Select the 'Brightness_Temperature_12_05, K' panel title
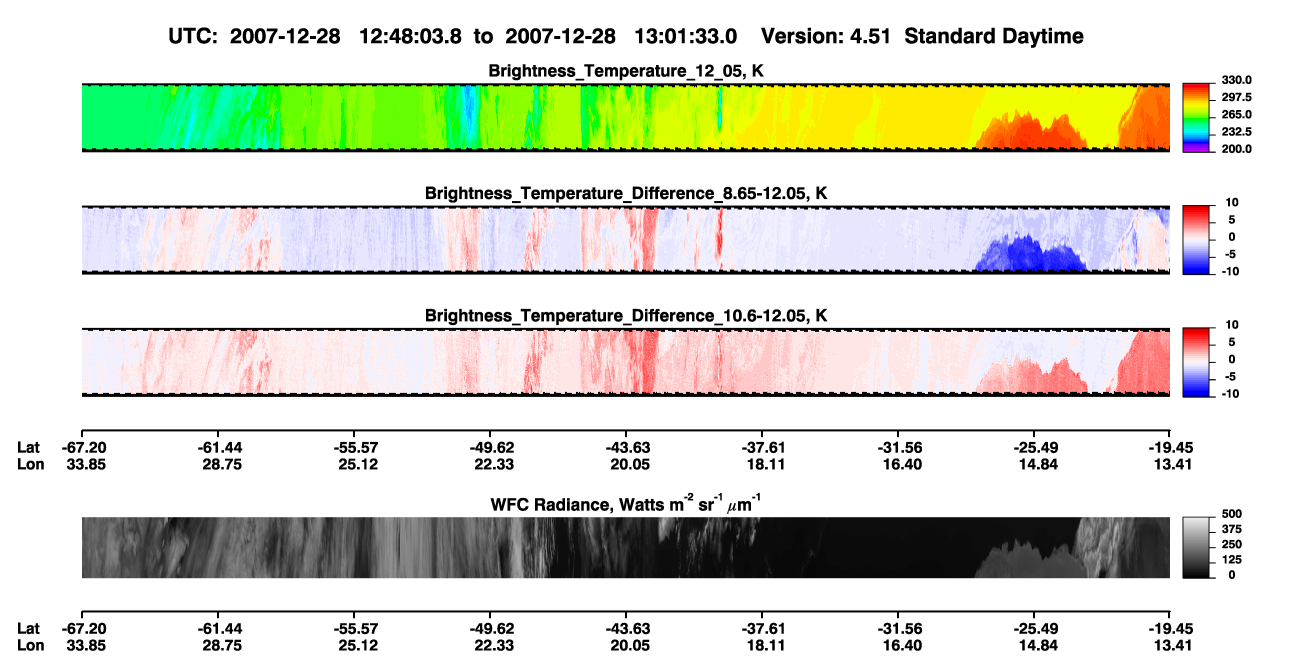Viewport: 1300px width, 667px height. pos(626,71)
